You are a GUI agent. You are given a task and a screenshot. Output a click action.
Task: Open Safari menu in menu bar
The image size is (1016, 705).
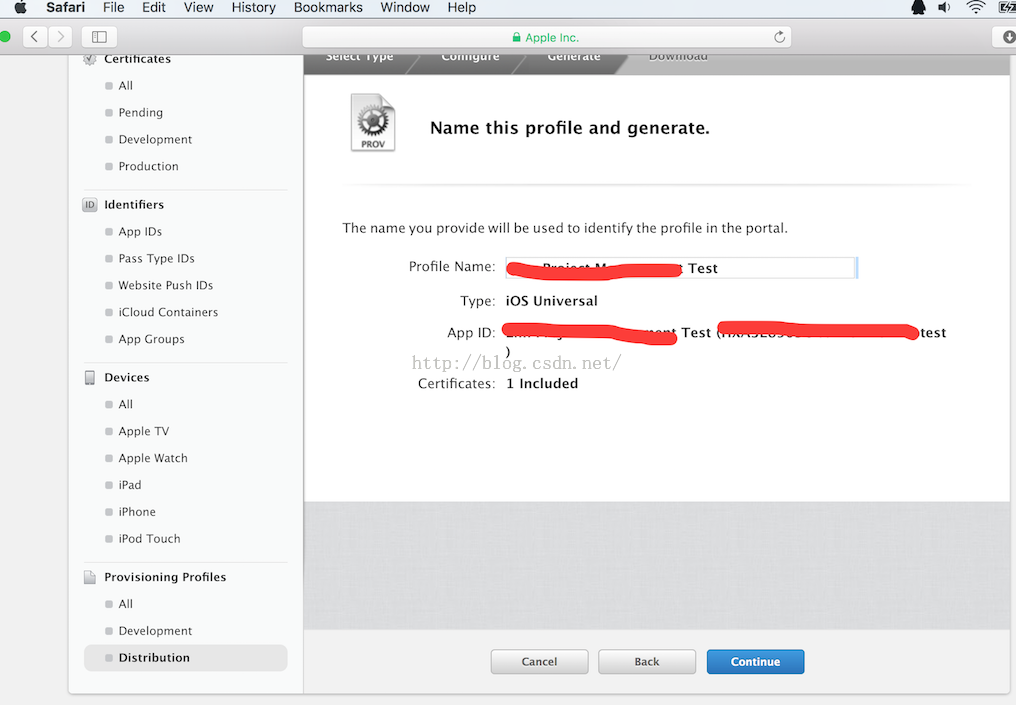[65, 8]
